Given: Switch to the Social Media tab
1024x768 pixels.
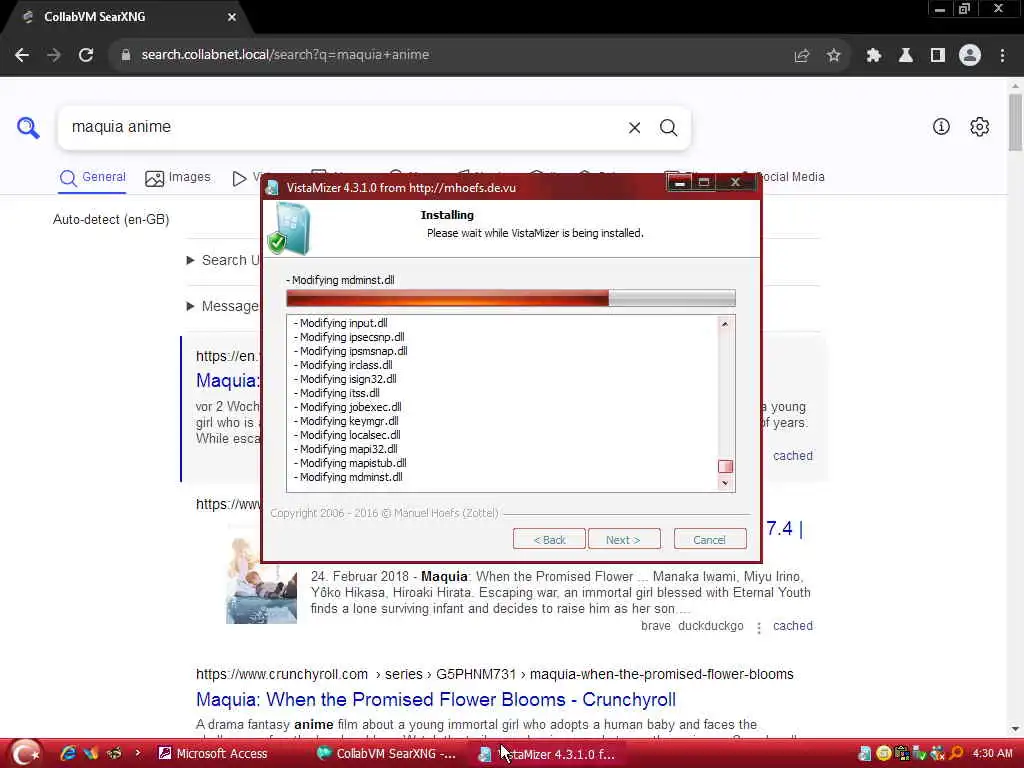Looking at the screenshot, I should [x=791, y=177].
